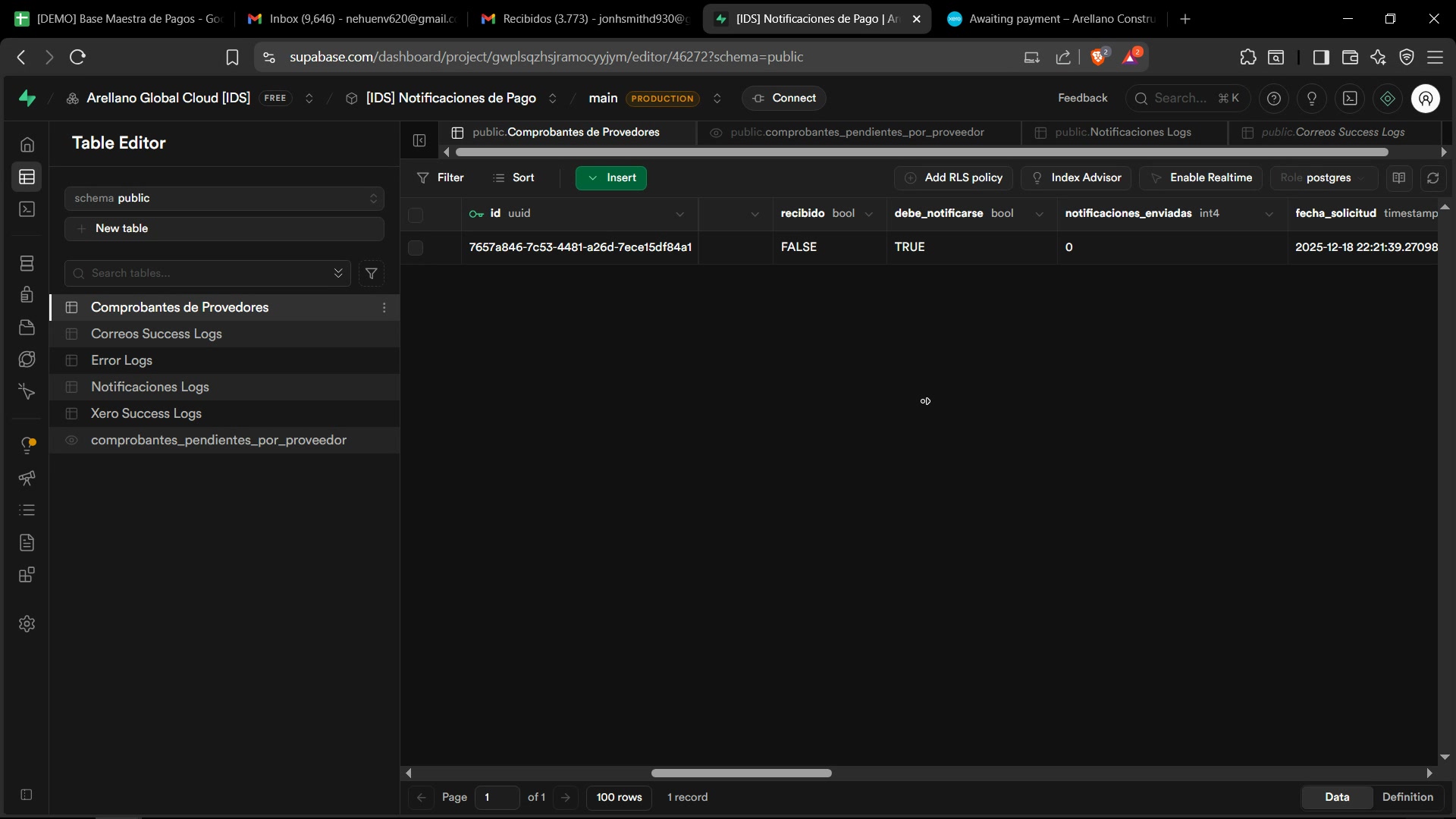This screenshot has width=1456, height=819.
Task: Open the Storage sidebar icon
Action: click(27, 327)
